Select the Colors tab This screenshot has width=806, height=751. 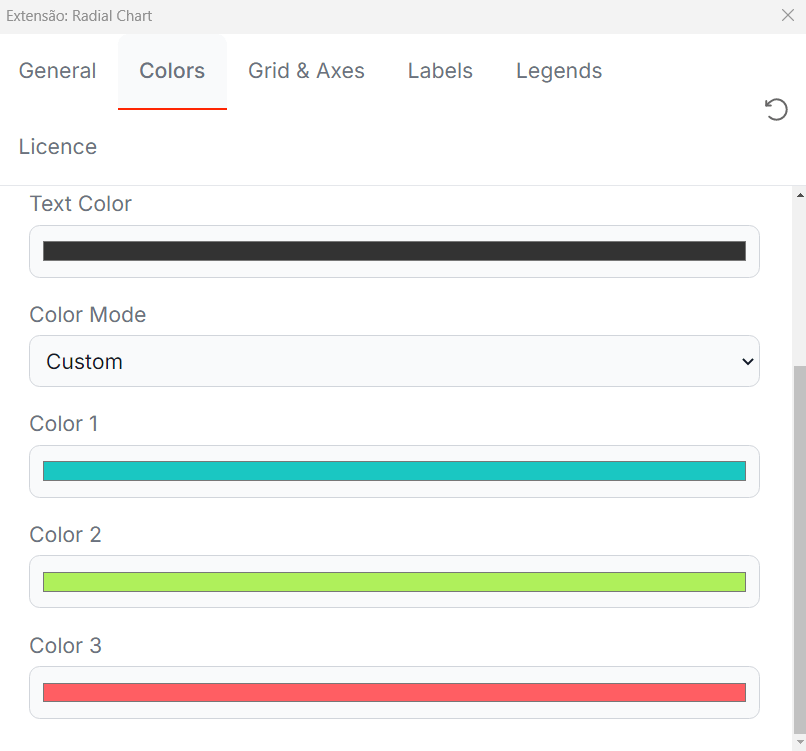coord(172,71)
